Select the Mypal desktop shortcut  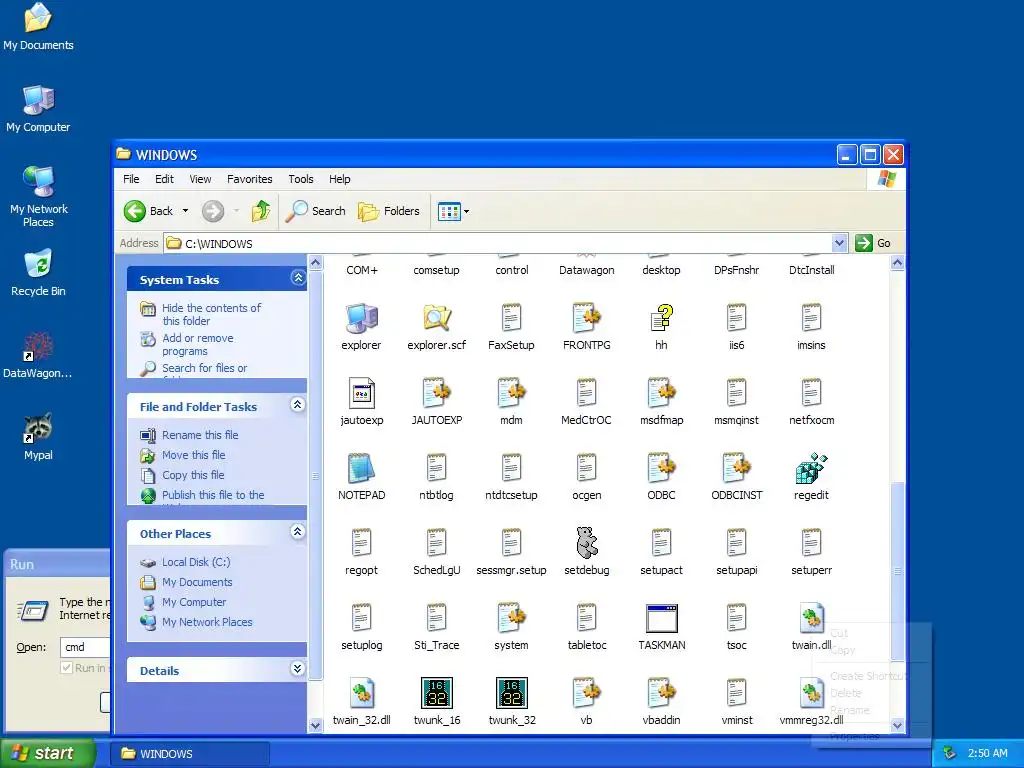pyautogui.click(x=38, y=436)
